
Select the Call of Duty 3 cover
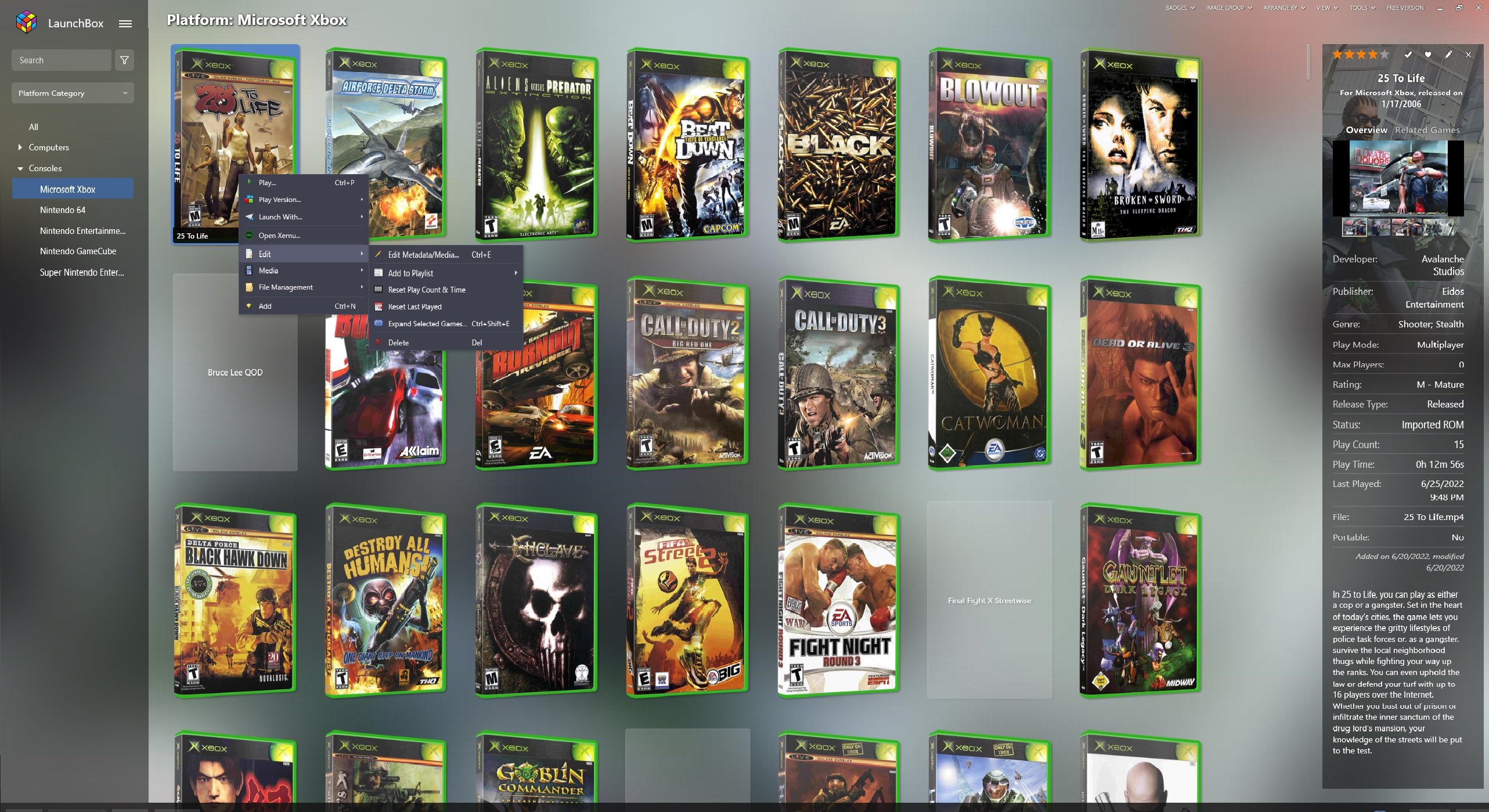(838, 373)
